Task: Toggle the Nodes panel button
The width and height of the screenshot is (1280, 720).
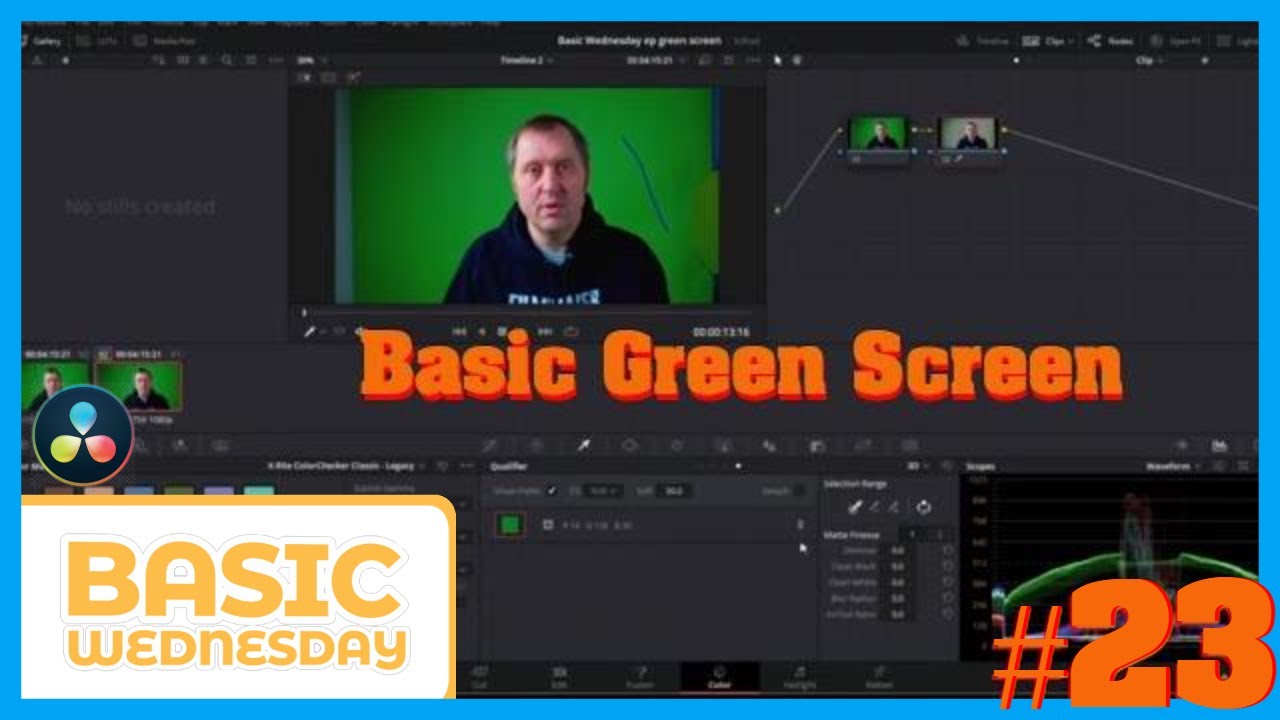Action: [x=1109, y=41]
